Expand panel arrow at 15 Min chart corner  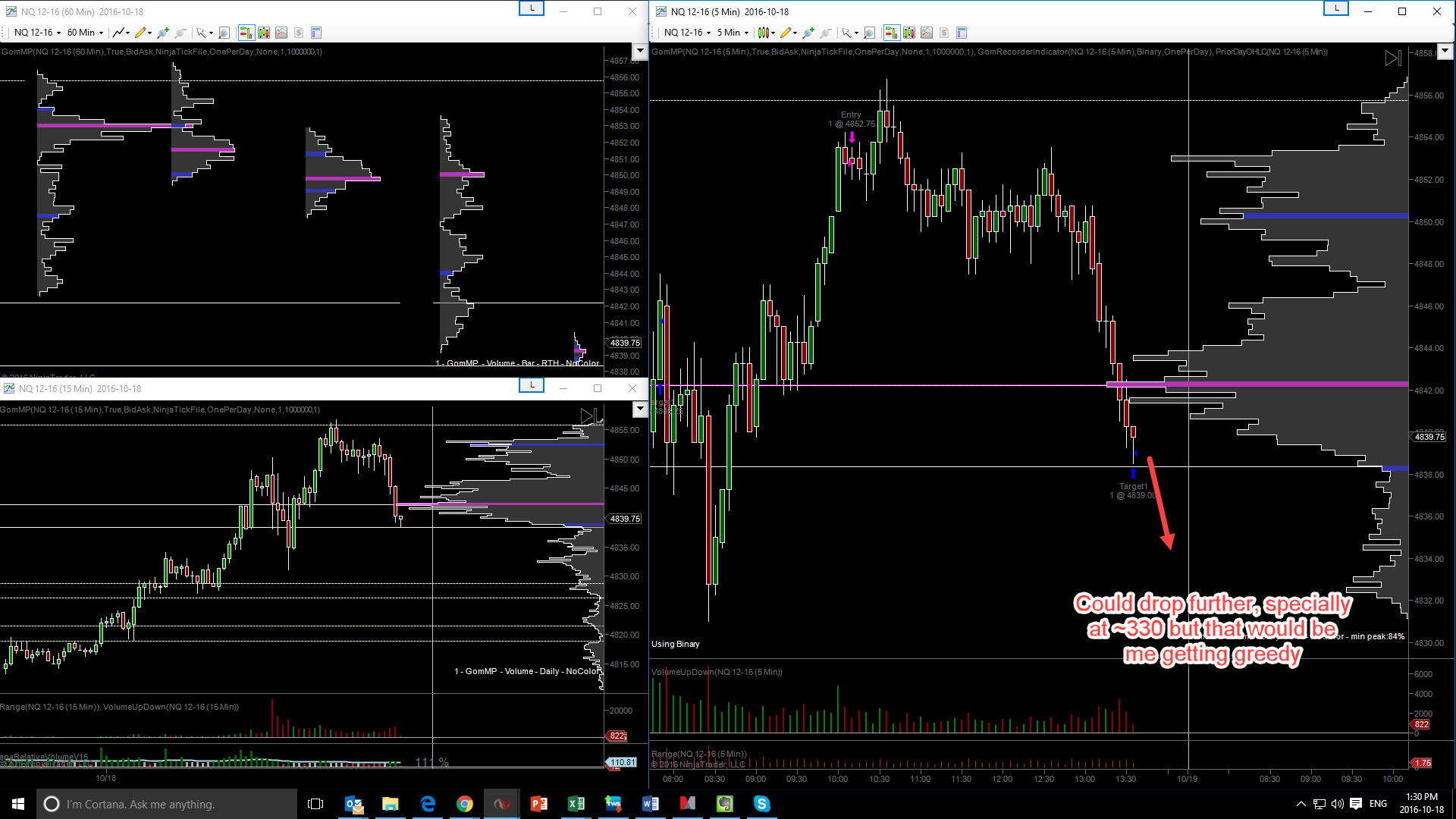click(x=640, y=409)
